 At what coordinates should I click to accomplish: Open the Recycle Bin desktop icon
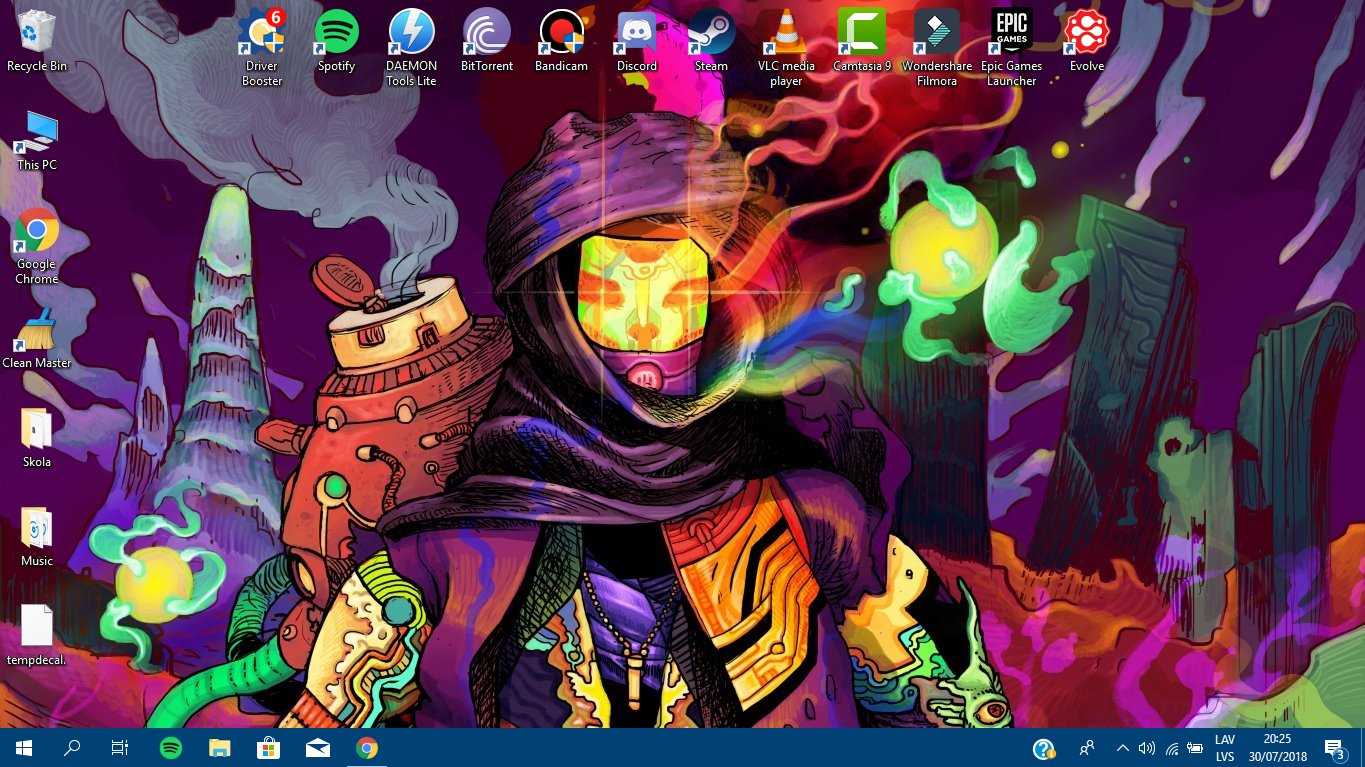(37, 41)
